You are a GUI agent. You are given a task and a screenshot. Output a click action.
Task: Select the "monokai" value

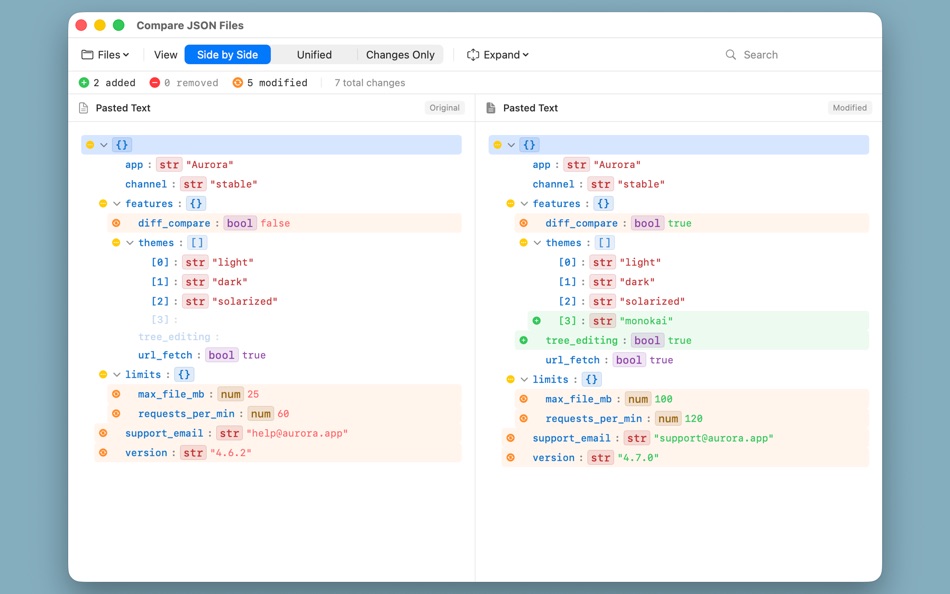tap(646, 321)
